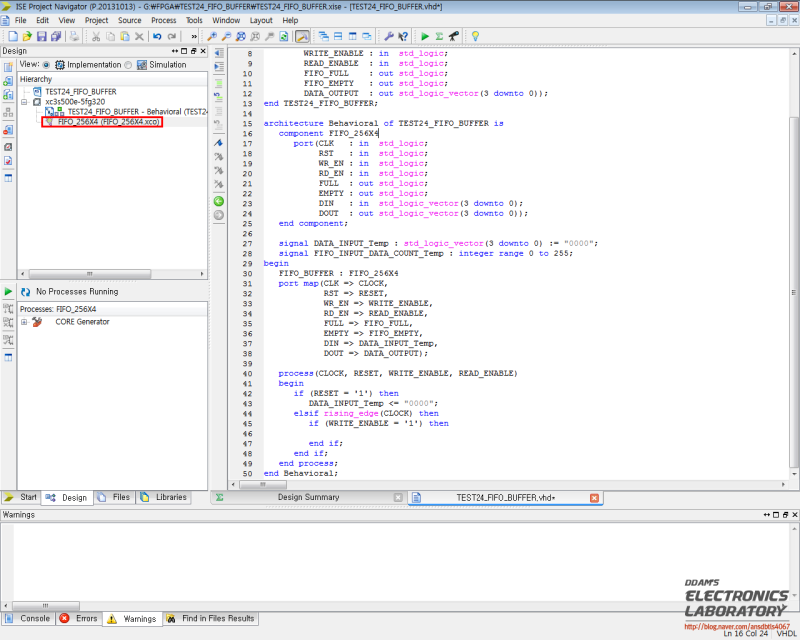Image resolution: width=800 pixels, height=640 pixels.
Task: Click the wrench settings toolbar icon
Action: [388, 36]
